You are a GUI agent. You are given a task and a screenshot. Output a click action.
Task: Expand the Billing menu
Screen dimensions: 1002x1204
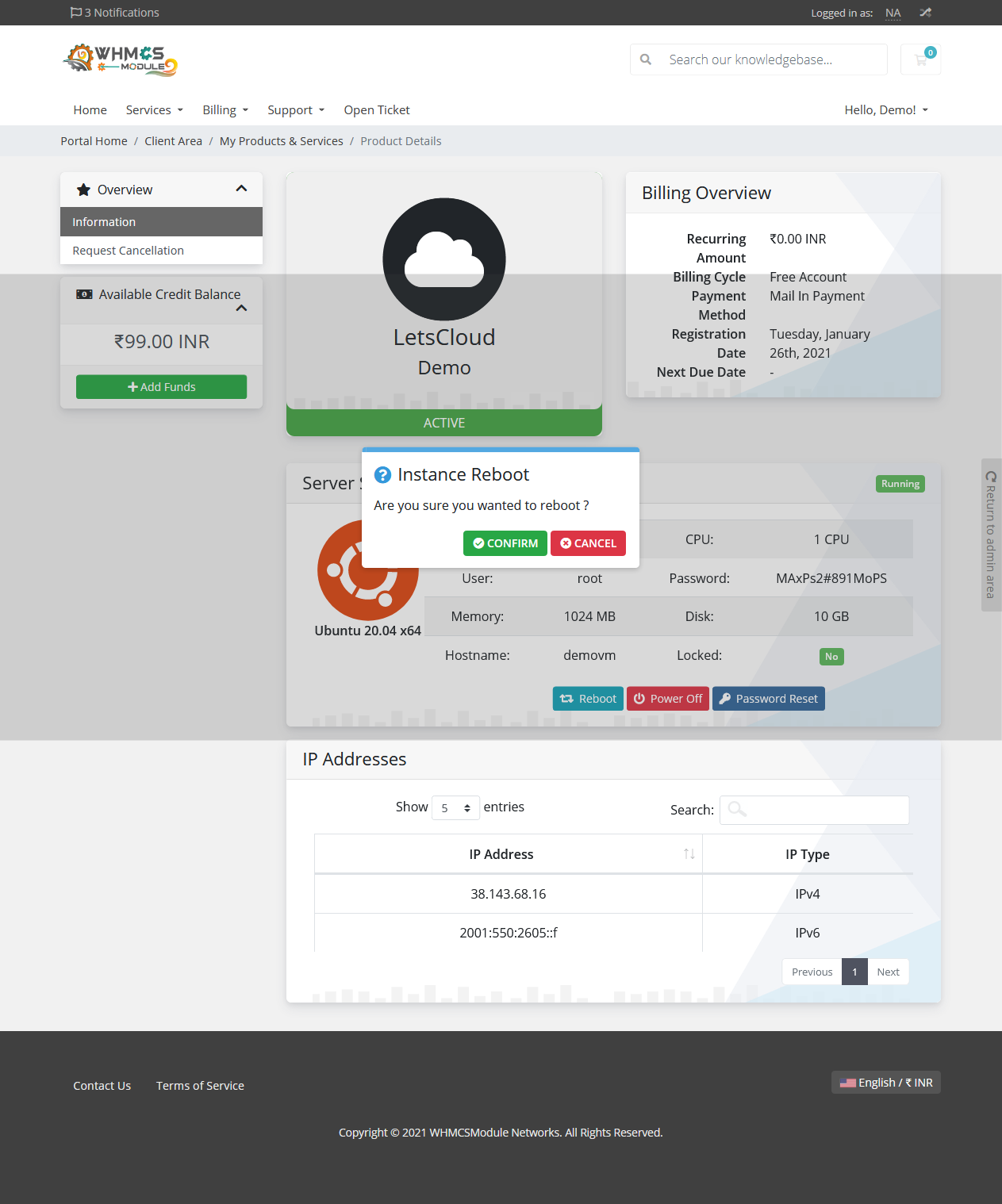225,110
